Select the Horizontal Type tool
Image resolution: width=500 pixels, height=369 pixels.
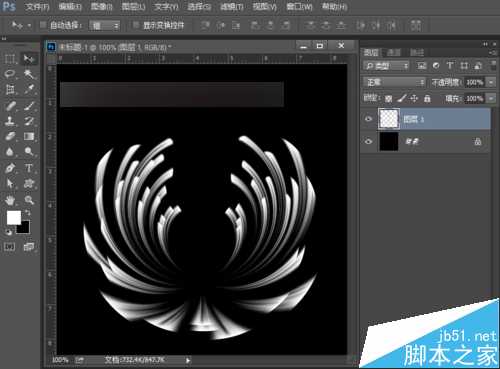(29, 168)
